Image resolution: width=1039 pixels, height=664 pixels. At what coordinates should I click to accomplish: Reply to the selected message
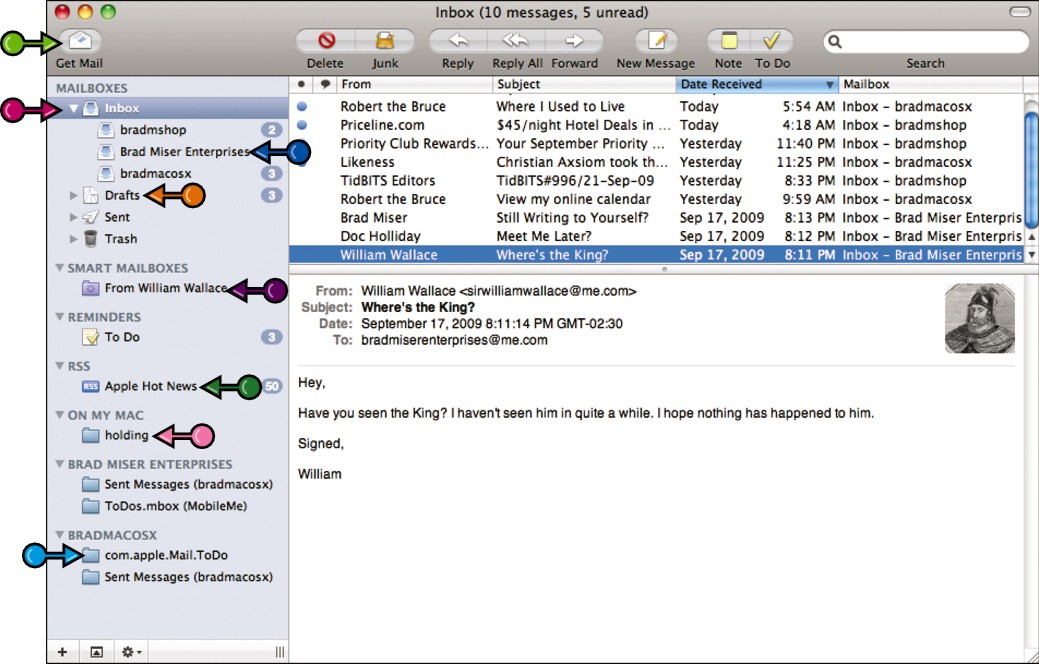coord(458,41)
